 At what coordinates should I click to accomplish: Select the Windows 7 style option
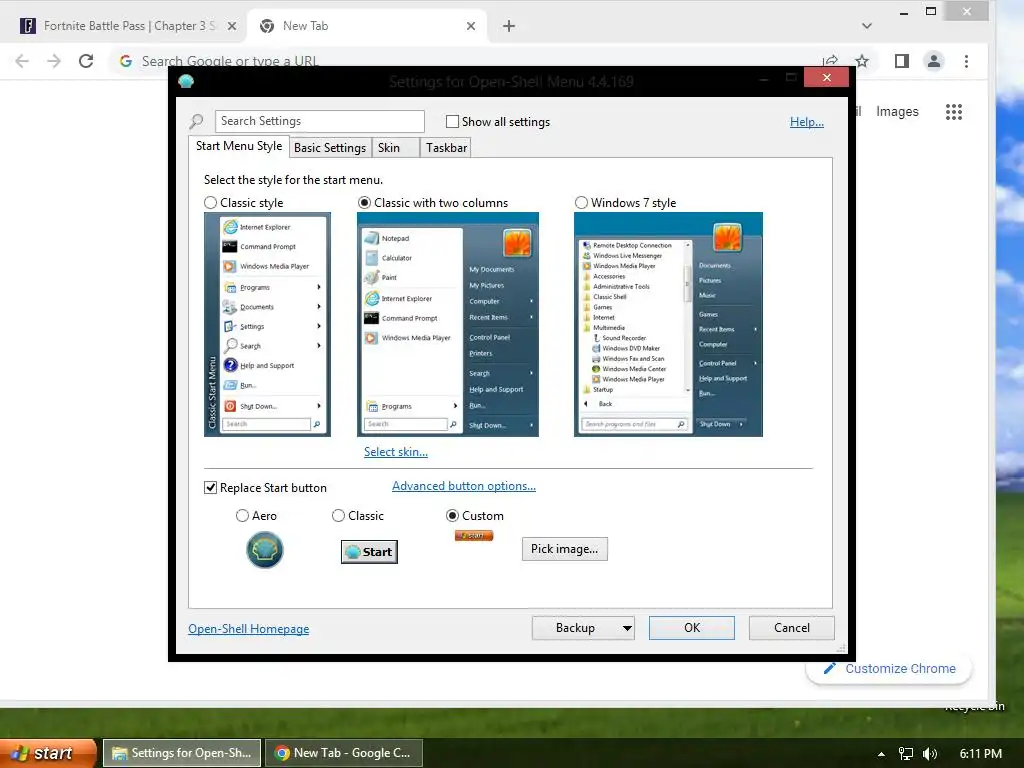[x=581, y=202]
